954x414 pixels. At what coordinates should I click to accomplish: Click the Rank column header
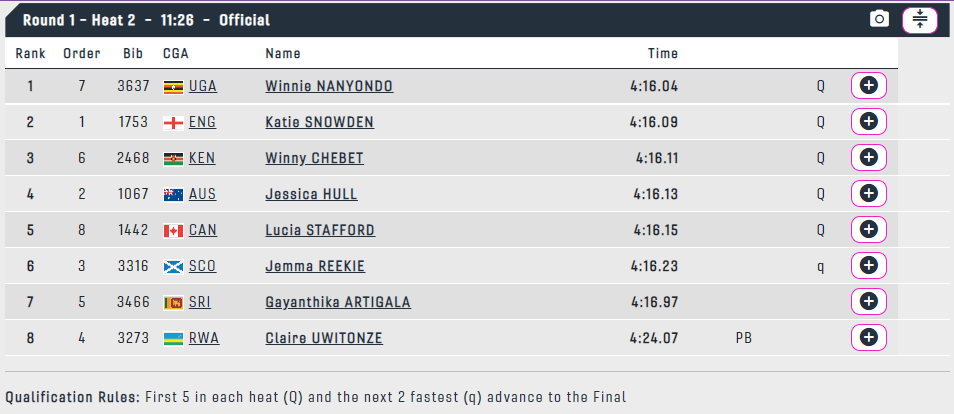coord(30,54)
